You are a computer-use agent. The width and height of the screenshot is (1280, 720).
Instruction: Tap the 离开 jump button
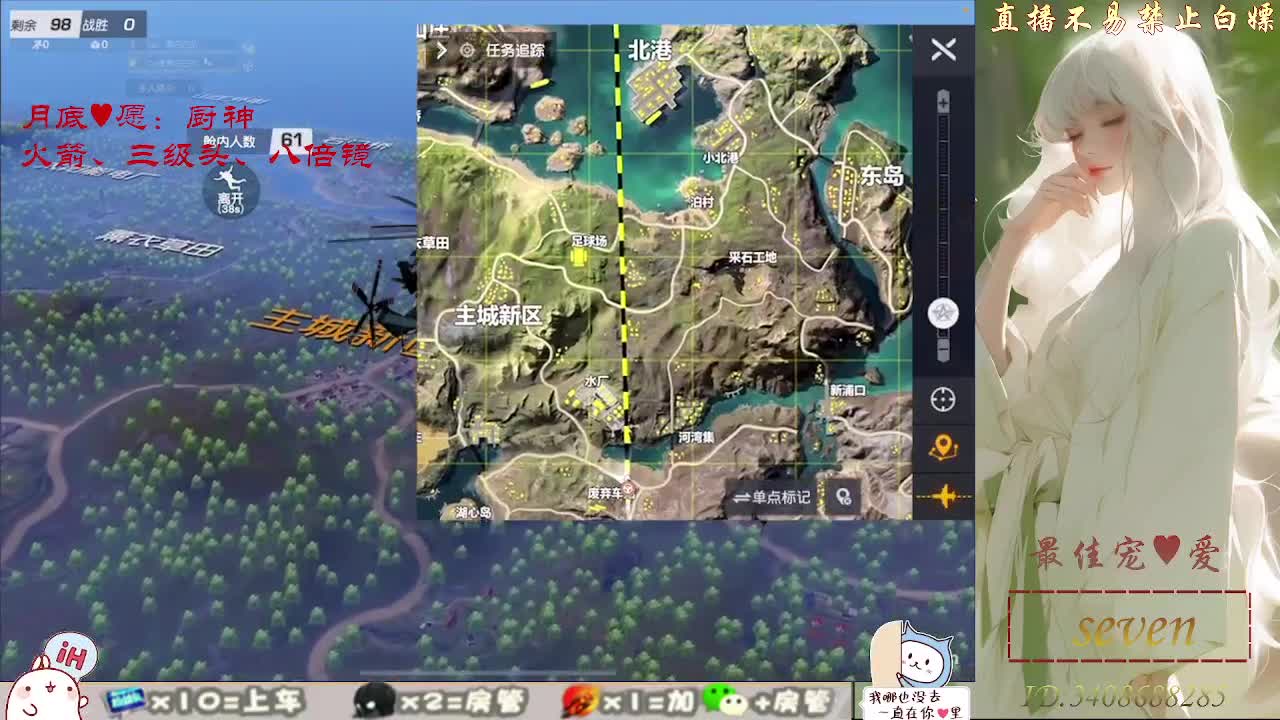(231, 190)
